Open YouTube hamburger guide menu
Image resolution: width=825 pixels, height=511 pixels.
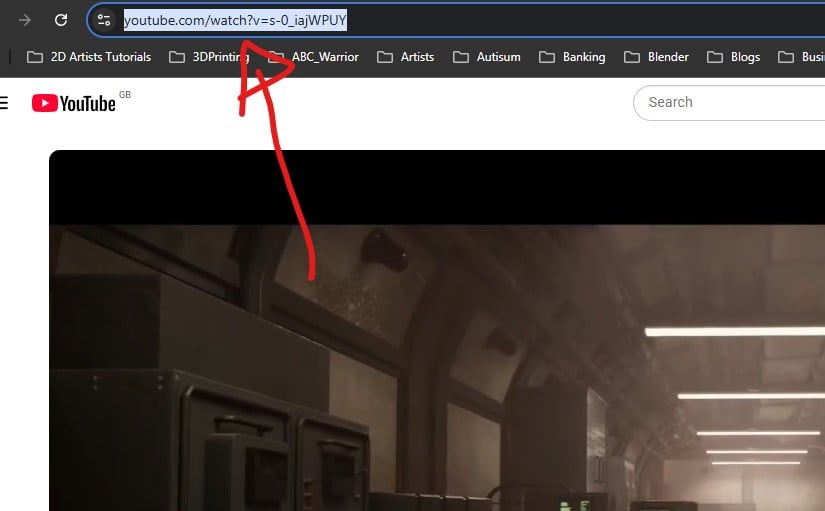[4, 103]
